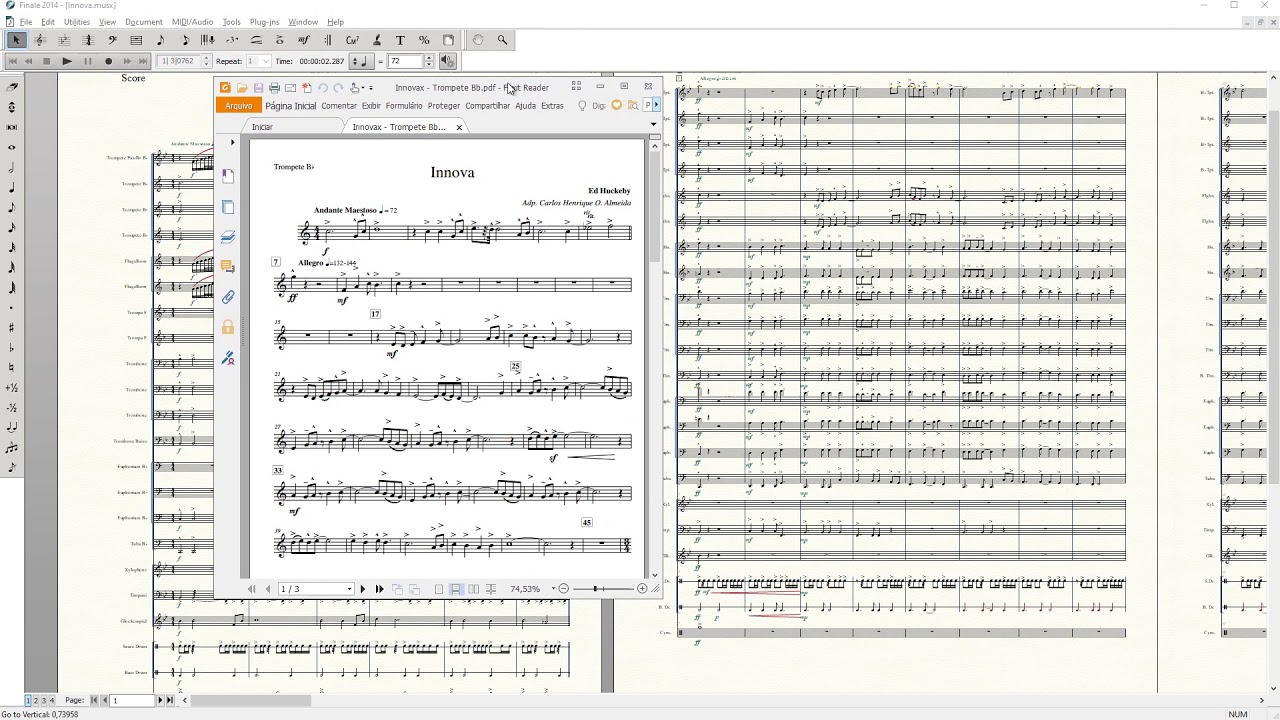
Task: Select the Eraser in Simple Entry palette
Action: (x=11, y=87)
